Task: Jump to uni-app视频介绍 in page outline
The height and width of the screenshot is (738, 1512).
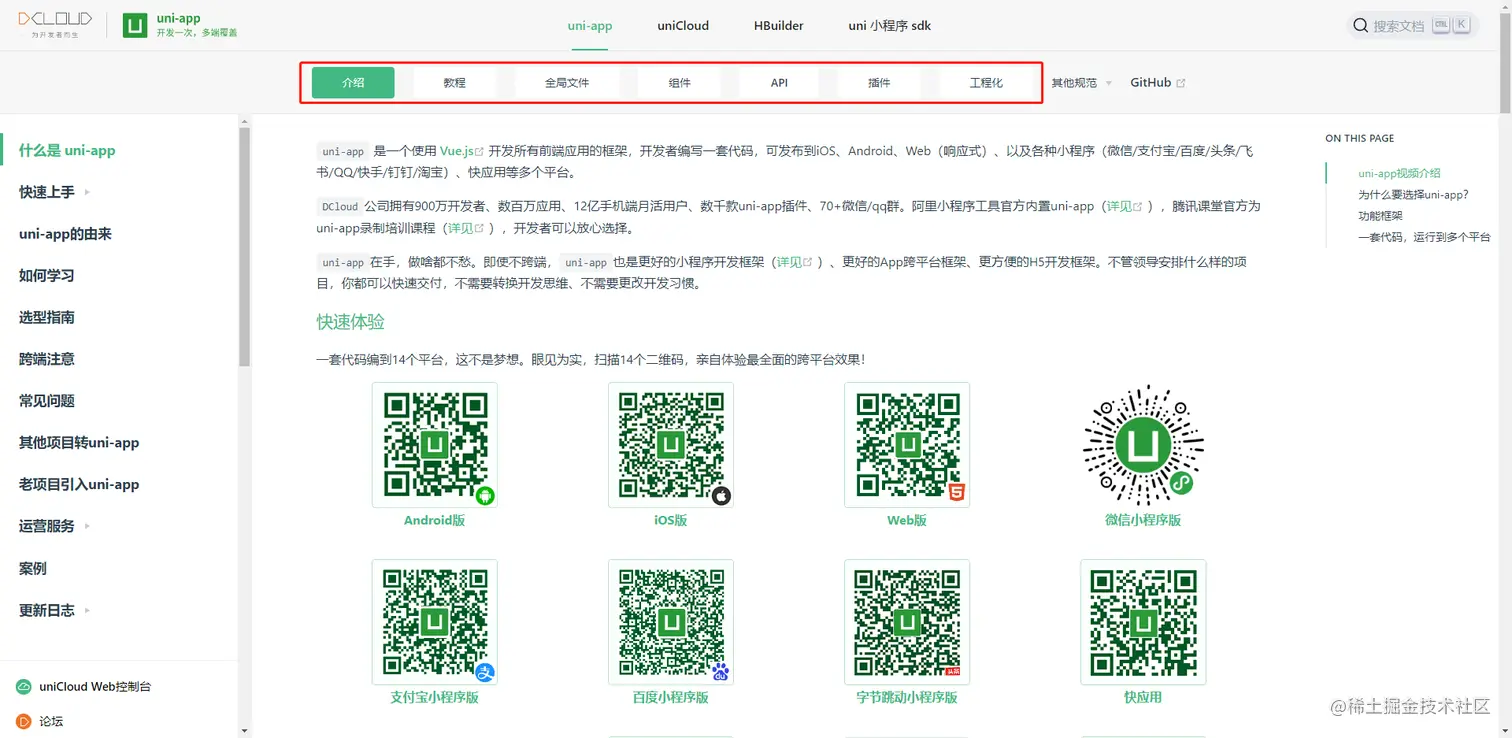Action: (x=1399, y=173)
